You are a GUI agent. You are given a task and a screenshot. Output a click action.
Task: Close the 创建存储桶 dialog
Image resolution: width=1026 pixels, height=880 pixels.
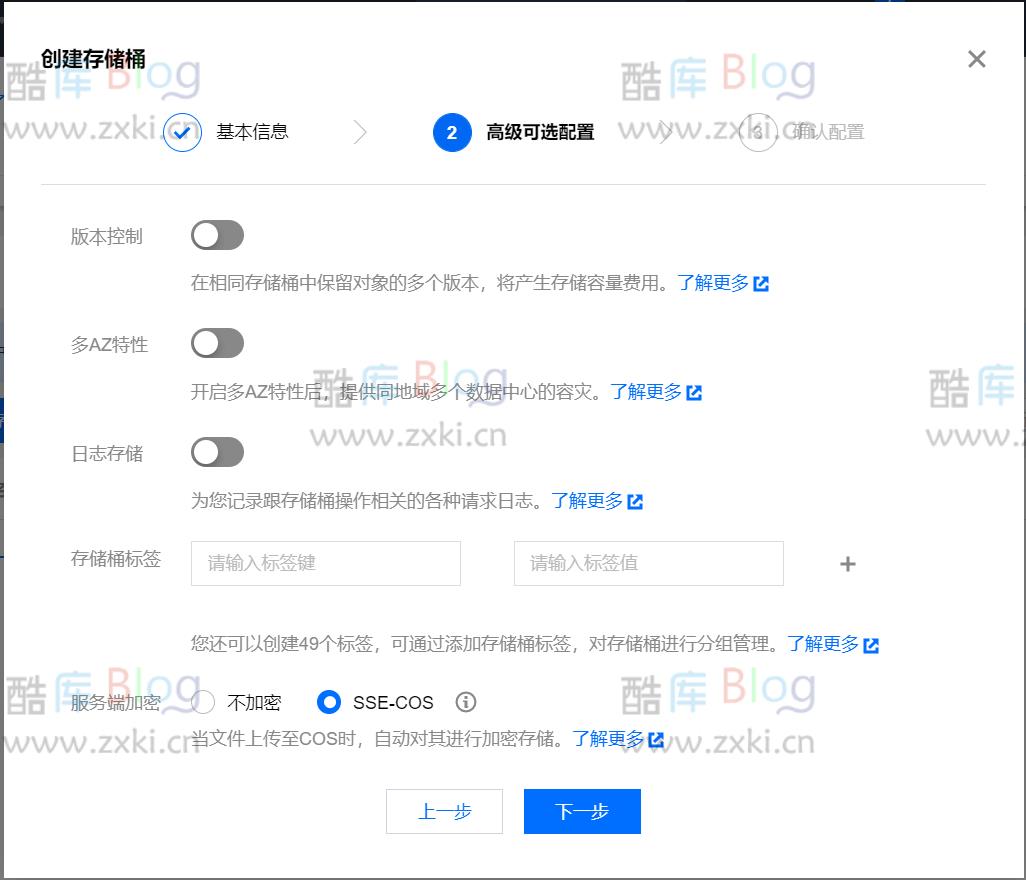[x=975, y=58]
